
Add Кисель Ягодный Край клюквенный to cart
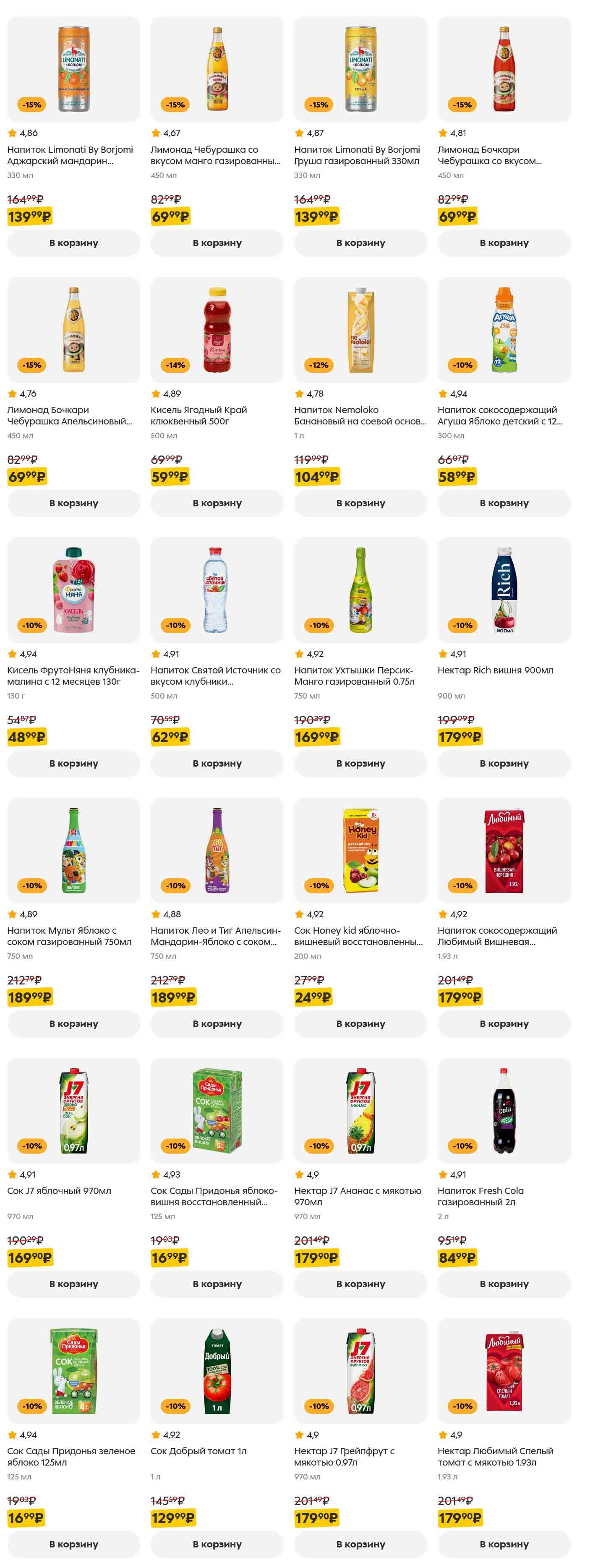click(217, 503)
